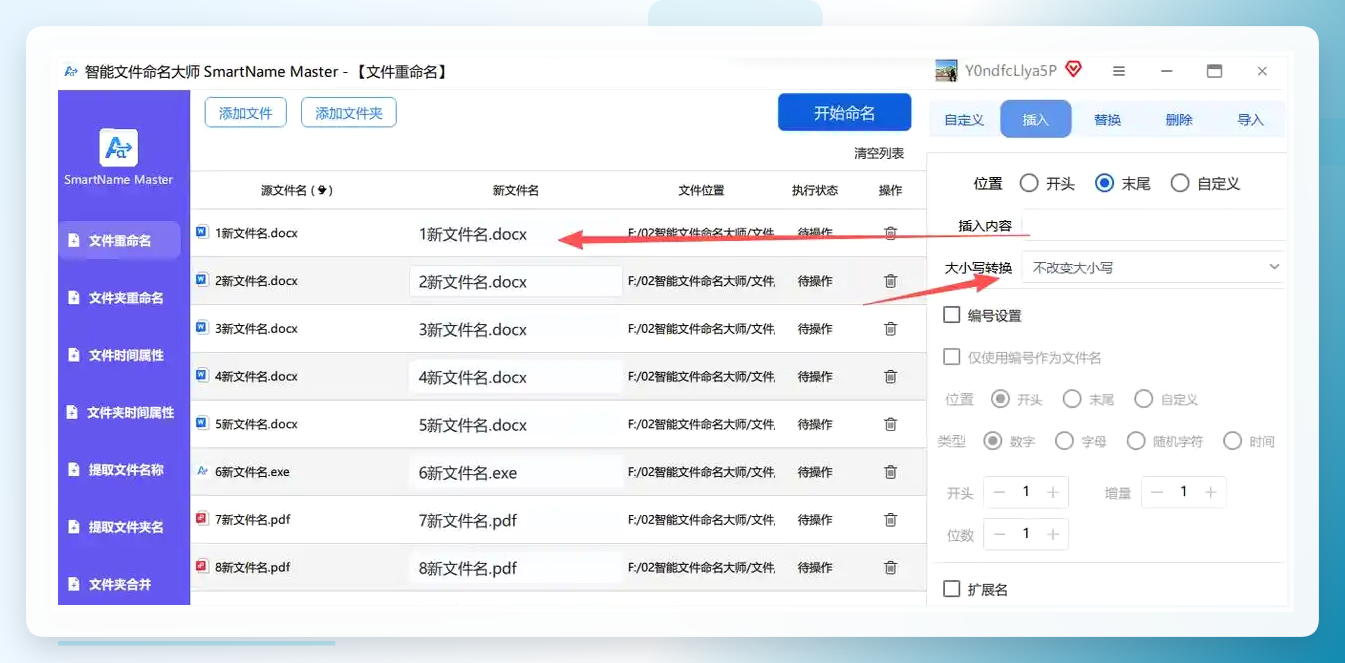The image size is (1345, 663).
Task: Open 文件时间属性 in the sidebar
Action: pyautogui.click(x=119, y=355)
